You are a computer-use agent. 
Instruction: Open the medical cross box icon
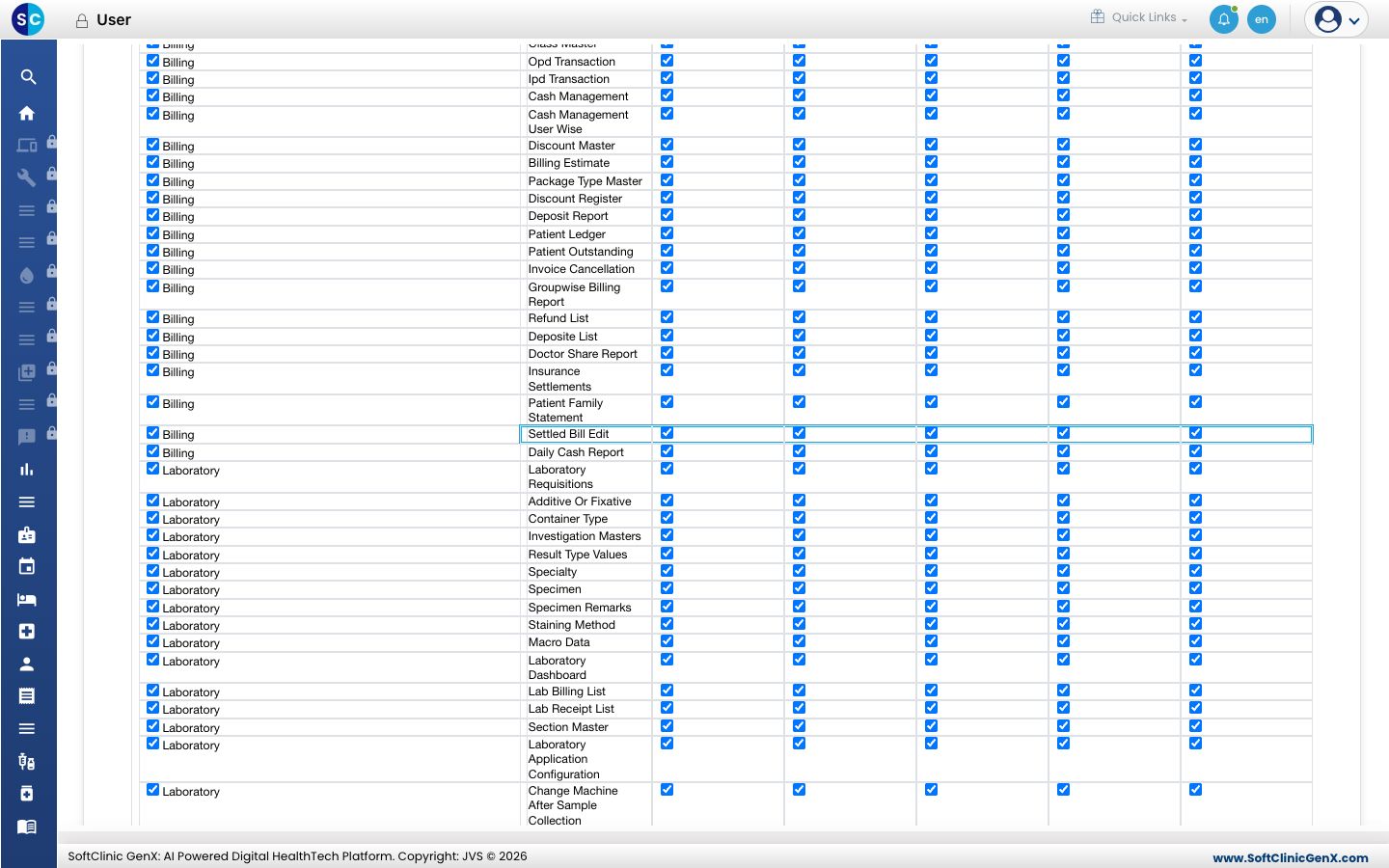pyautogui.click(x=27, y=631)
